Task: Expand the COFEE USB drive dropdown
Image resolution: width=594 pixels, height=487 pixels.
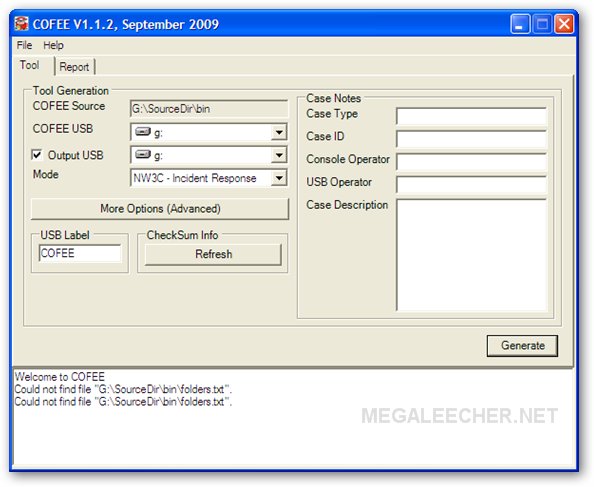Action: coord(279,132)
